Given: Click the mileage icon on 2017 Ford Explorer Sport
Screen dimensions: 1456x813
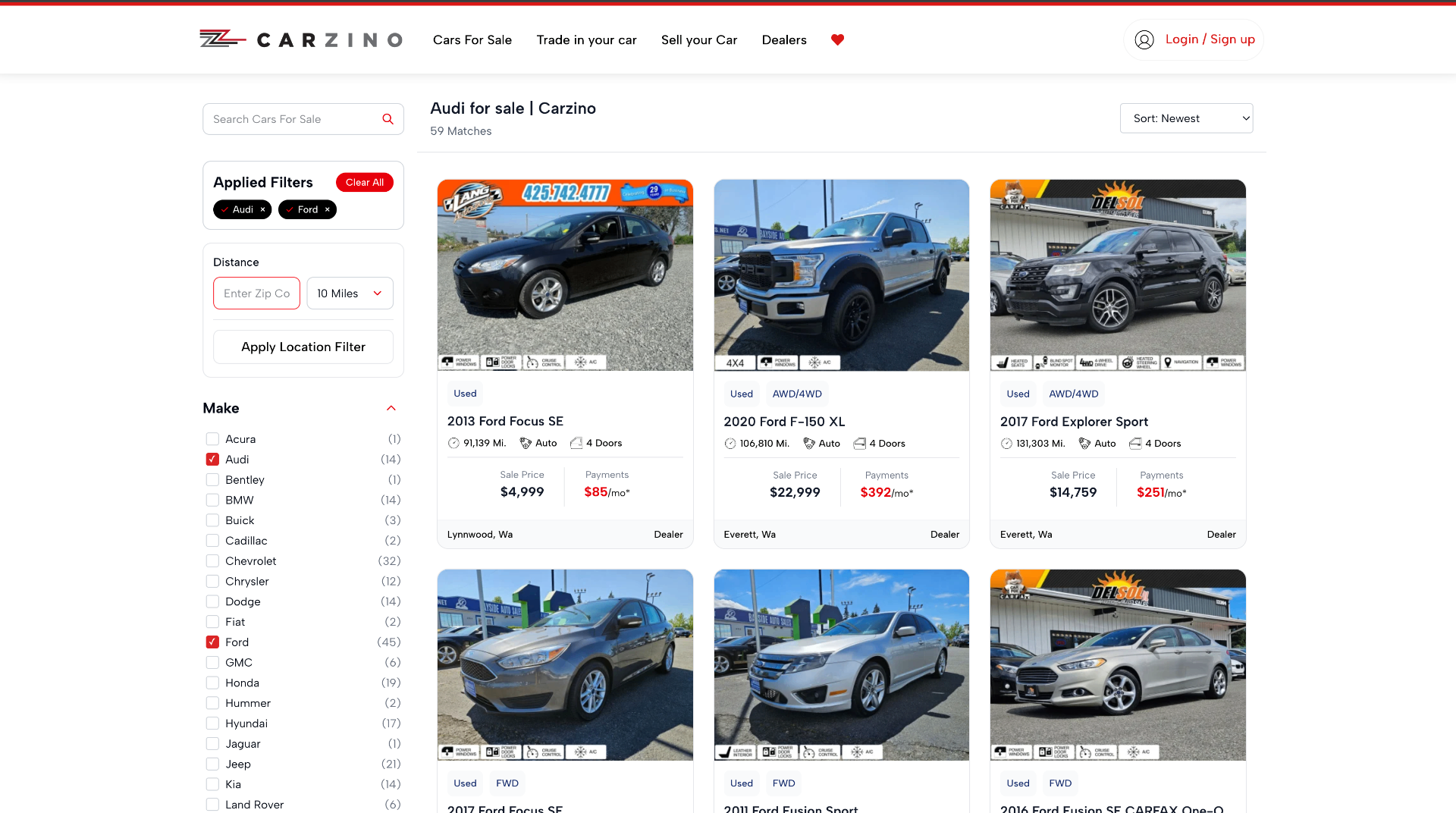Looking at the screenshot, I should point(1006,444).
